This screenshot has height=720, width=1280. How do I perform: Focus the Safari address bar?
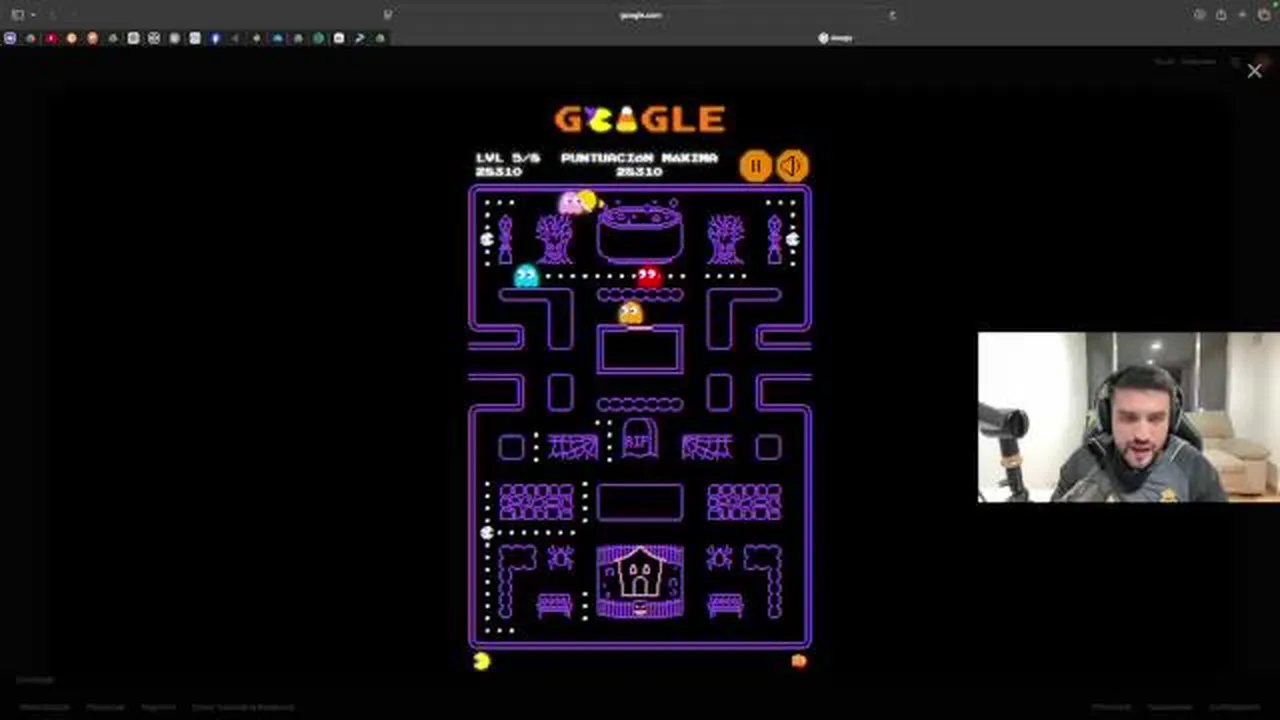(640, 15)
